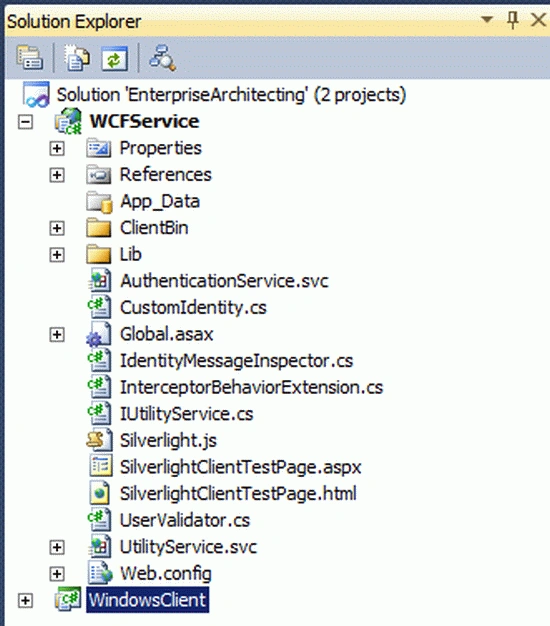Expand the Lib folder
Image resolution: width=550 pixels, height=626 pixels.
click(x=57, y=255)
